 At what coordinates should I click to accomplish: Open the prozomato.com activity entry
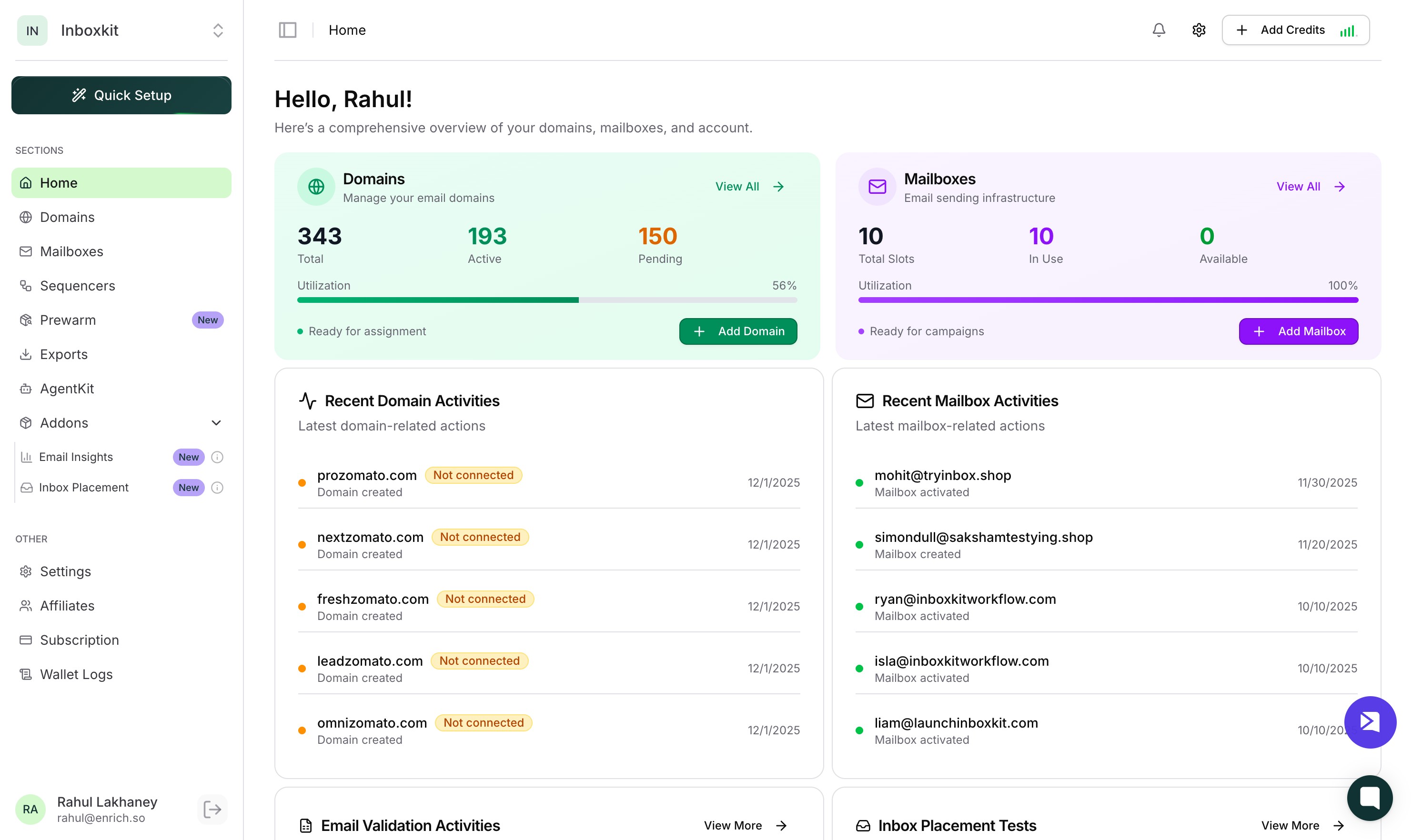tap(366, 475)
